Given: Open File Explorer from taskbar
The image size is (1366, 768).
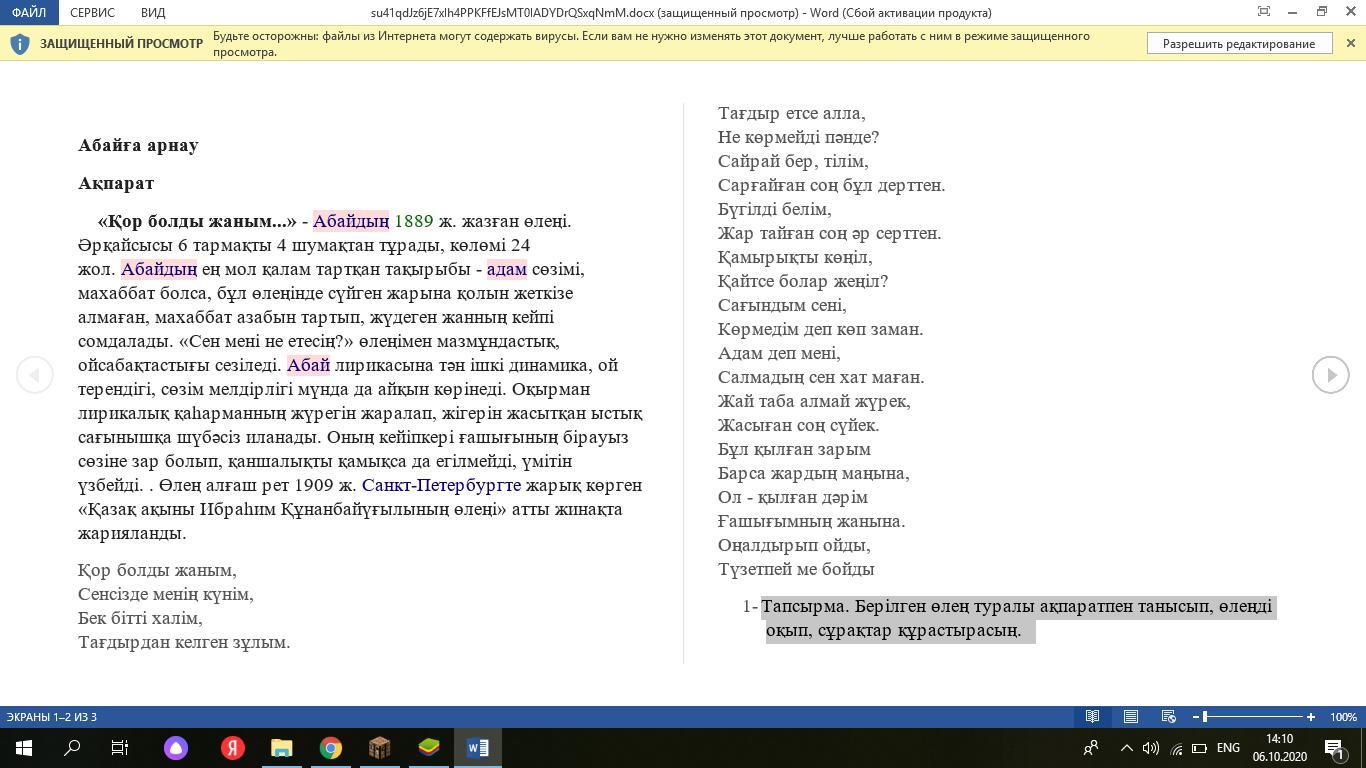Looking at the screenshot, I should pos(282,748).
